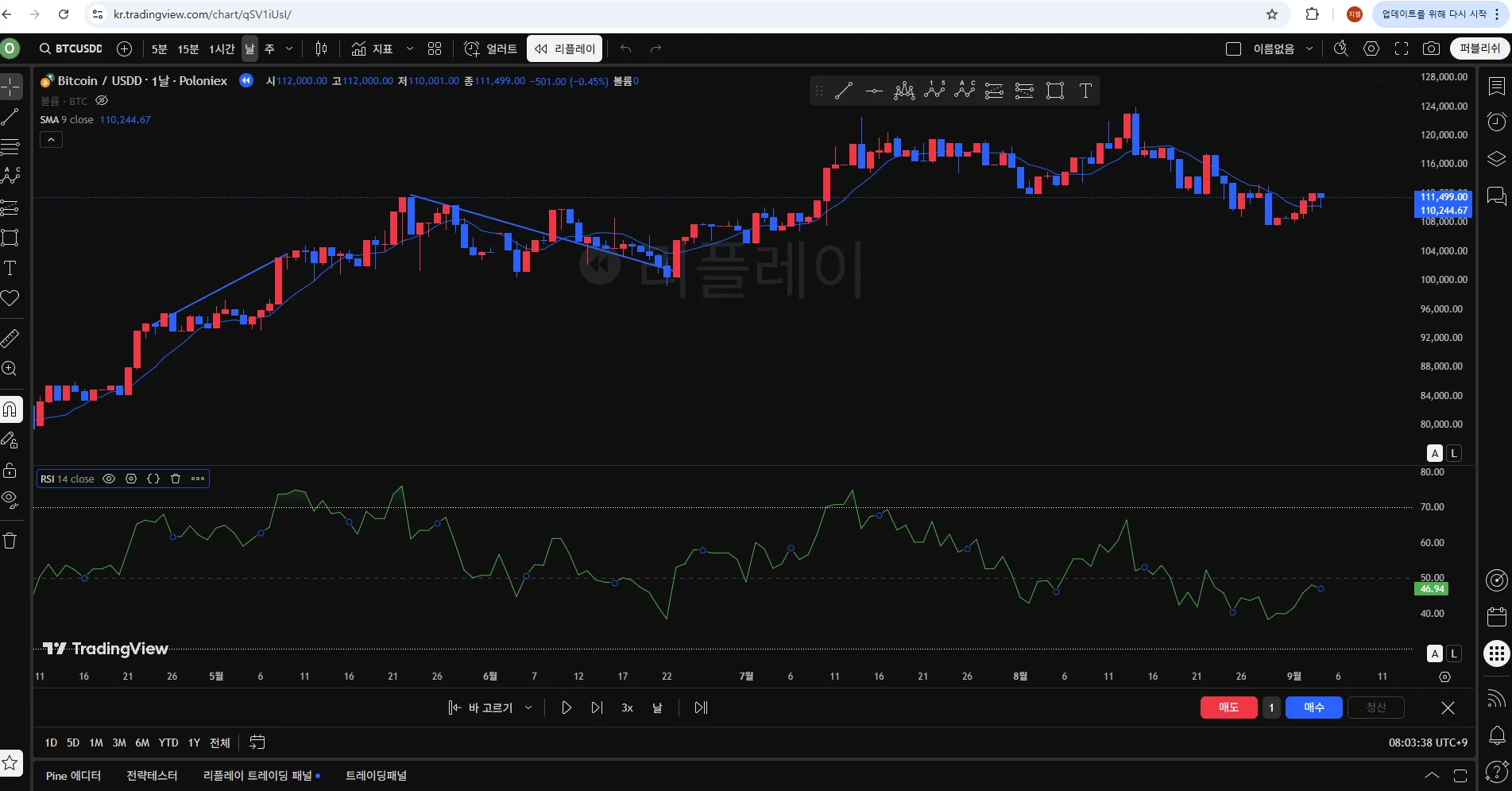Toggle volume indicator visibility eye
Viewport: 1512px width, 791px height.
tap(102, 101)
